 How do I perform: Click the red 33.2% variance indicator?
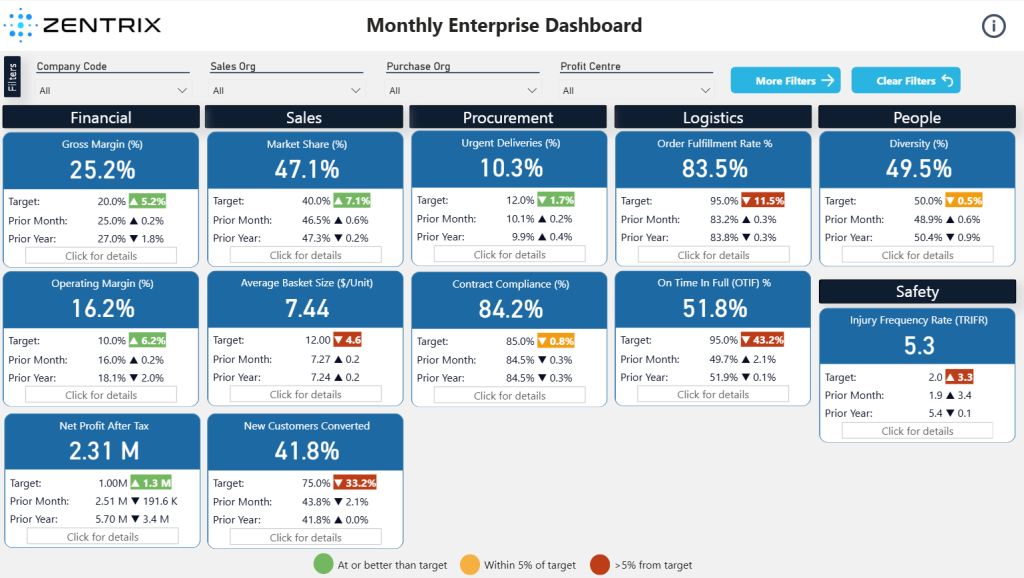pyautogui.click(x=355, y=483)
